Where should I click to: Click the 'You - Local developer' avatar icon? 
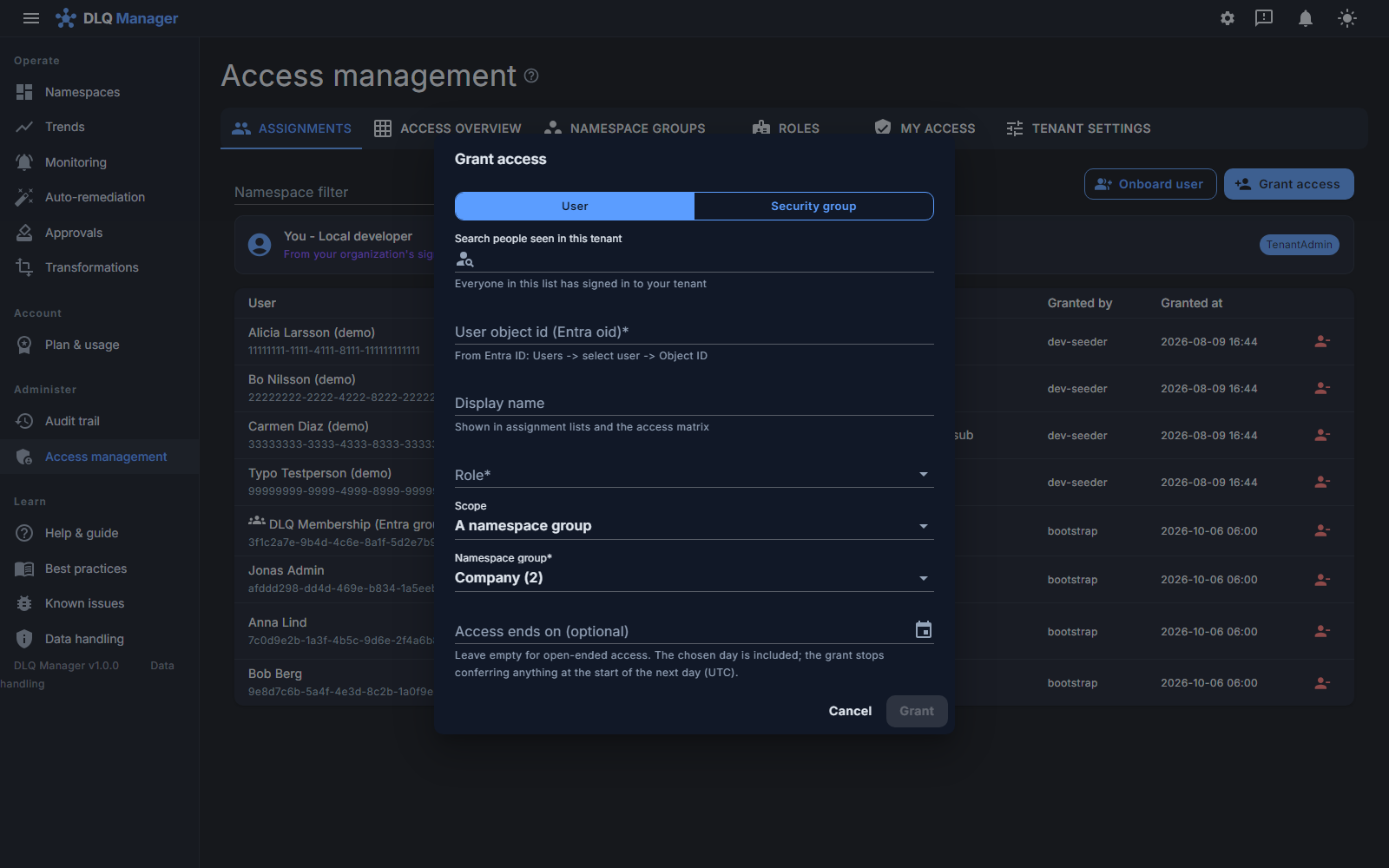[260, 245]
